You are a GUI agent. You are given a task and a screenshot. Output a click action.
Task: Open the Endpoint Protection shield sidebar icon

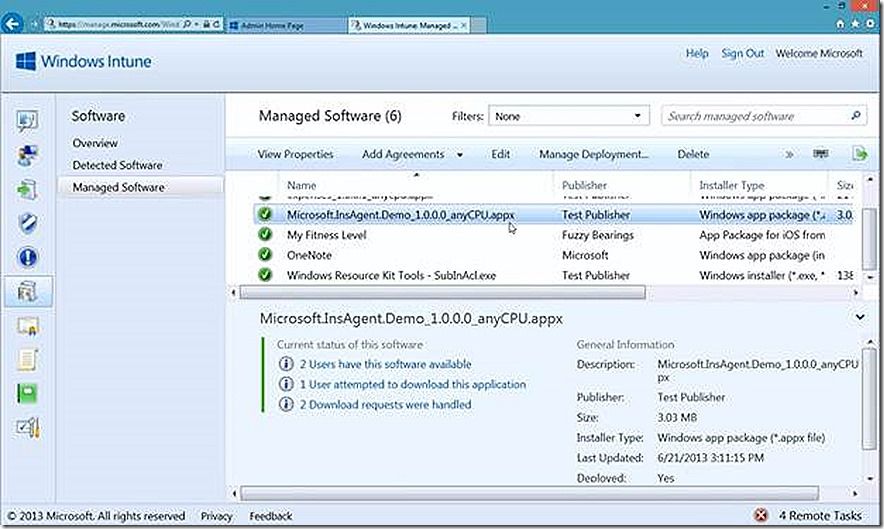(27, 223)
